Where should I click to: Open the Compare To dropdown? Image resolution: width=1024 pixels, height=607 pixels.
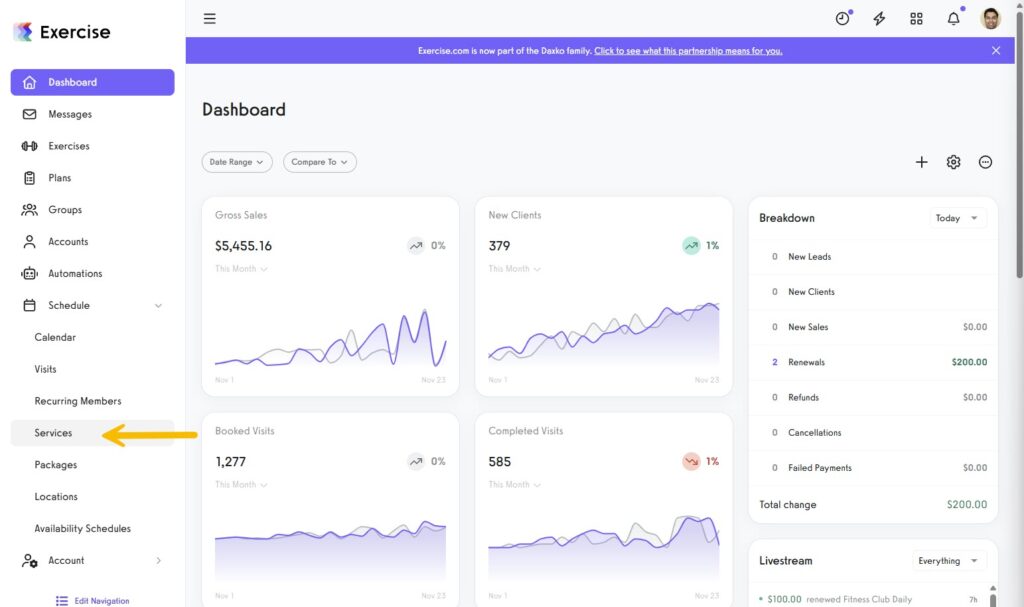point(319,162)
